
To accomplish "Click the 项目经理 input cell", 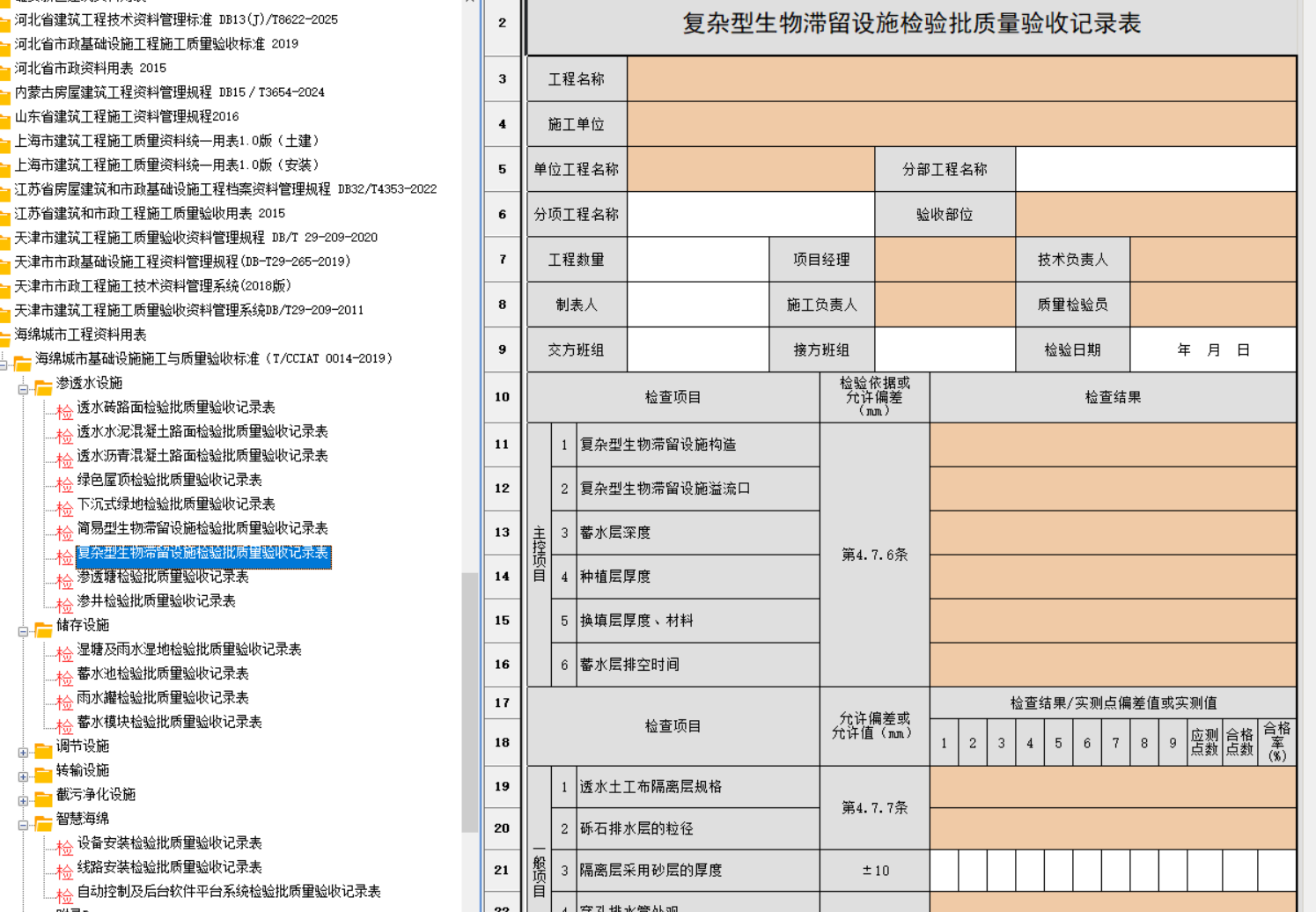I will click(x=945, y=260).
